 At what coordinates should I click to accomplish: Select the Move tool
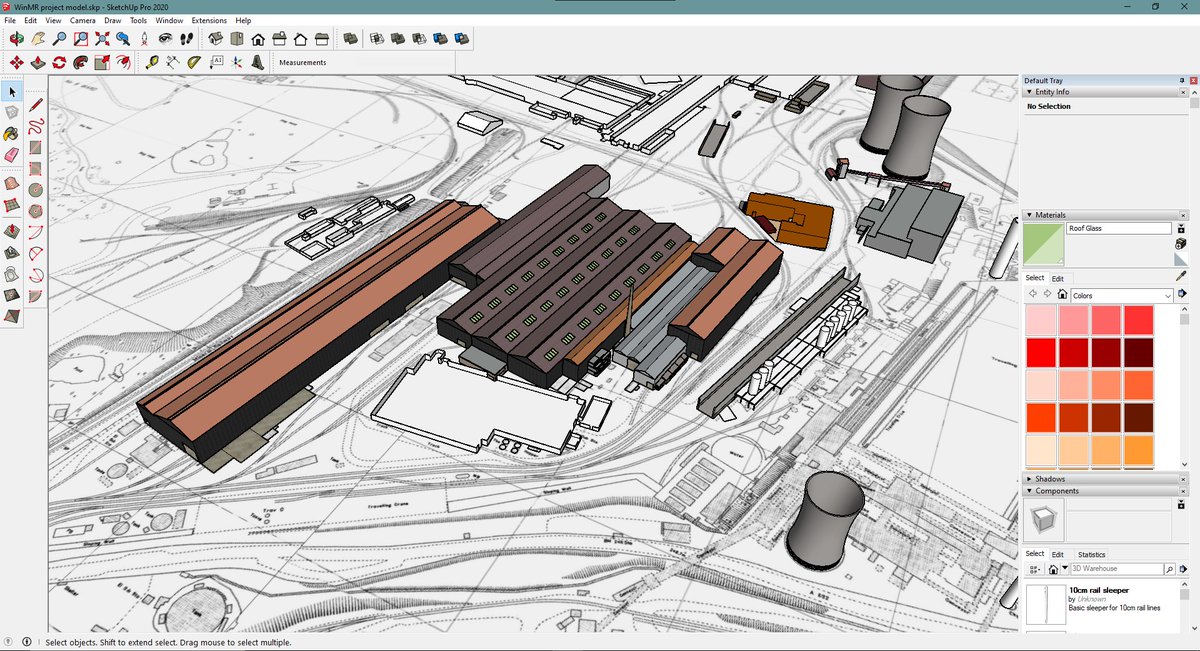pyautogui.click(x=17, y=62)
